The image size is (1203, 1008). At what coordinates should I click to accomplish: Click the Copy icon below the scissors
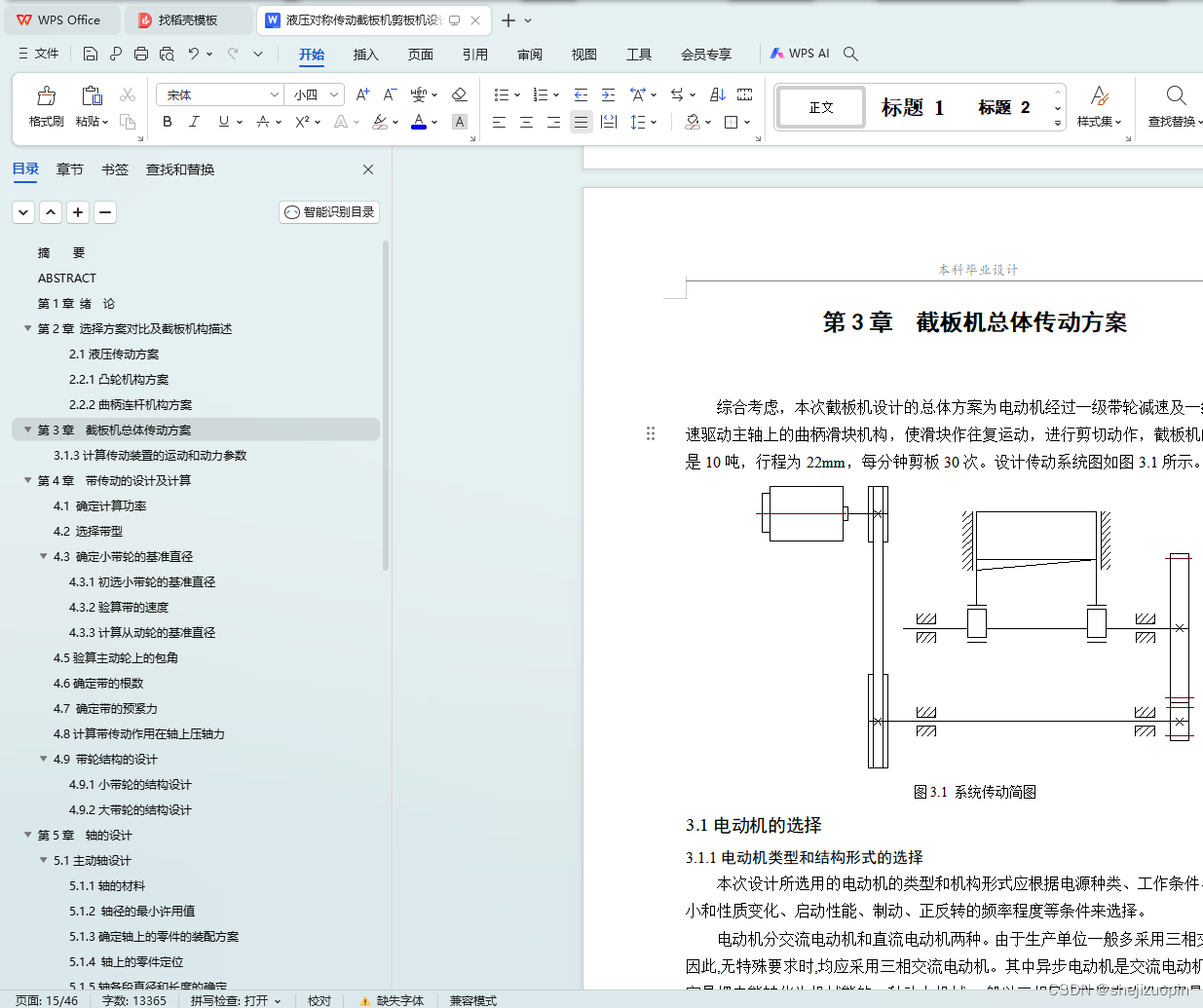[x=128, y=122]
